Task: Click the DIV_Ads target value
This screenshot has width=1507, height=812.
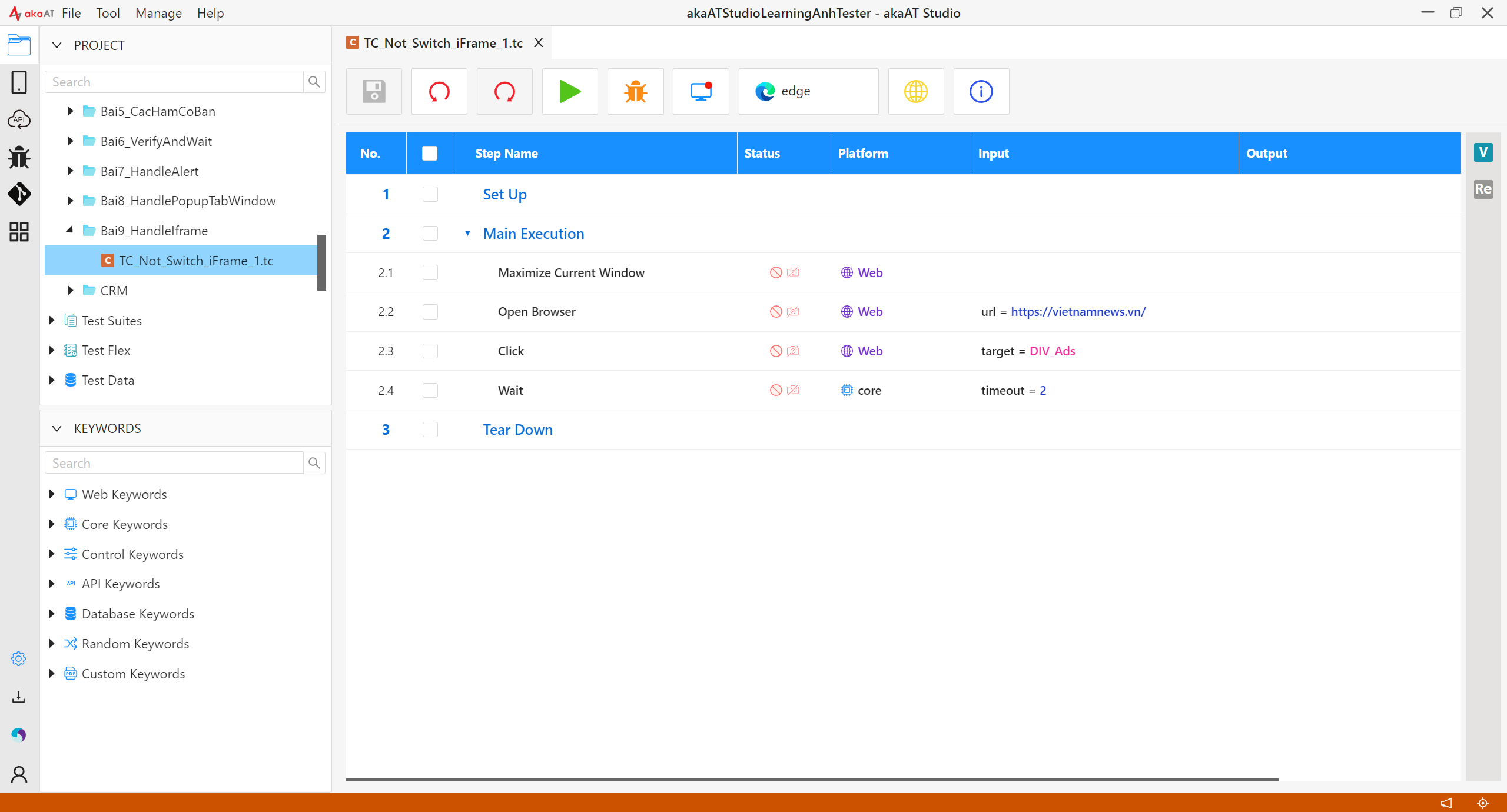Action: 1052,351
